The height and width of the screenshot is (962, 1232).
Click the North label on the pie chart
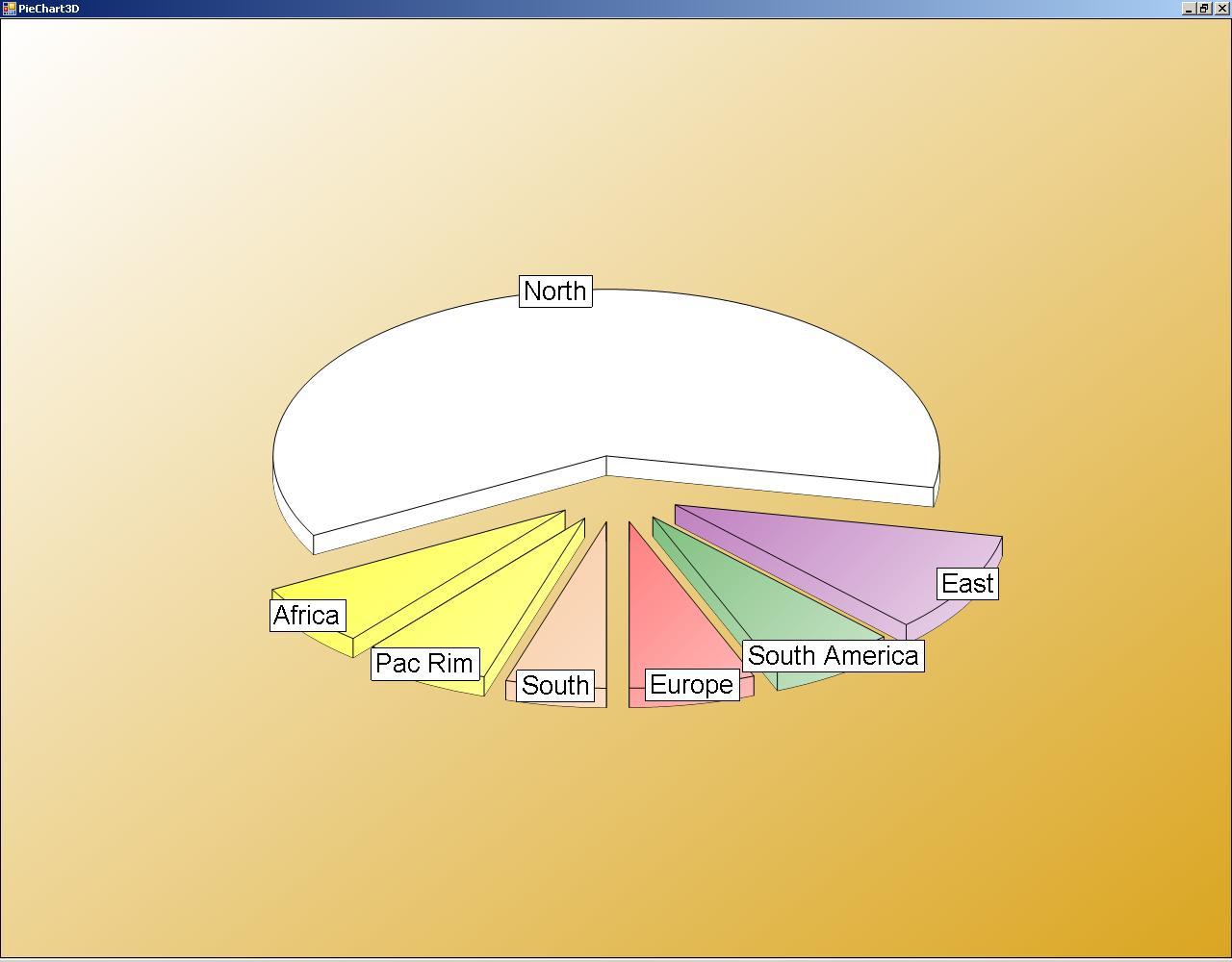point(555,291)
